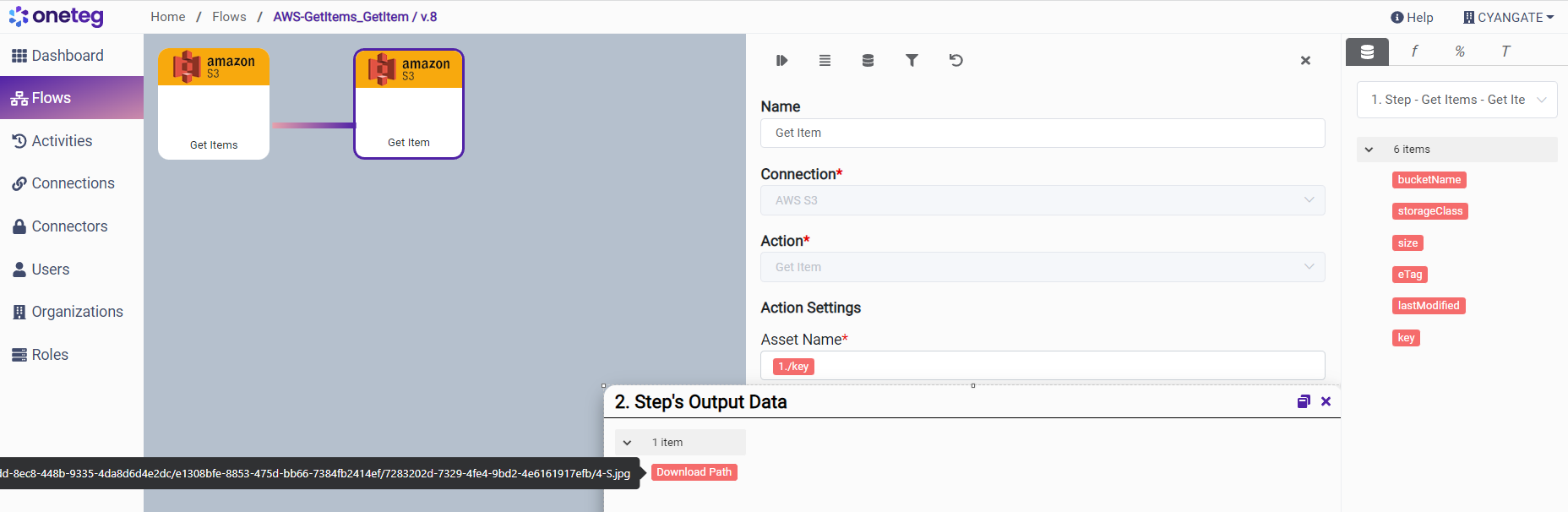The height and width of the screenshot is (512, 1568).
Task: Click the run step play icon
Action: click(x=781, y=60)
